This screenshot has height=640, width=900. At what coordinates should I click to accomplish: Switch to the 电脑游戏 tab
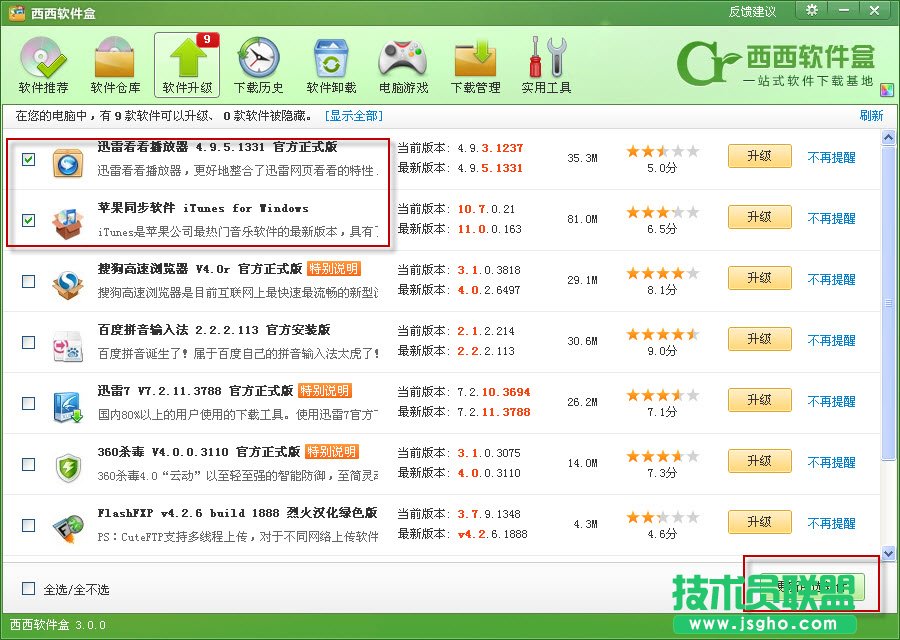click(403, 62)
